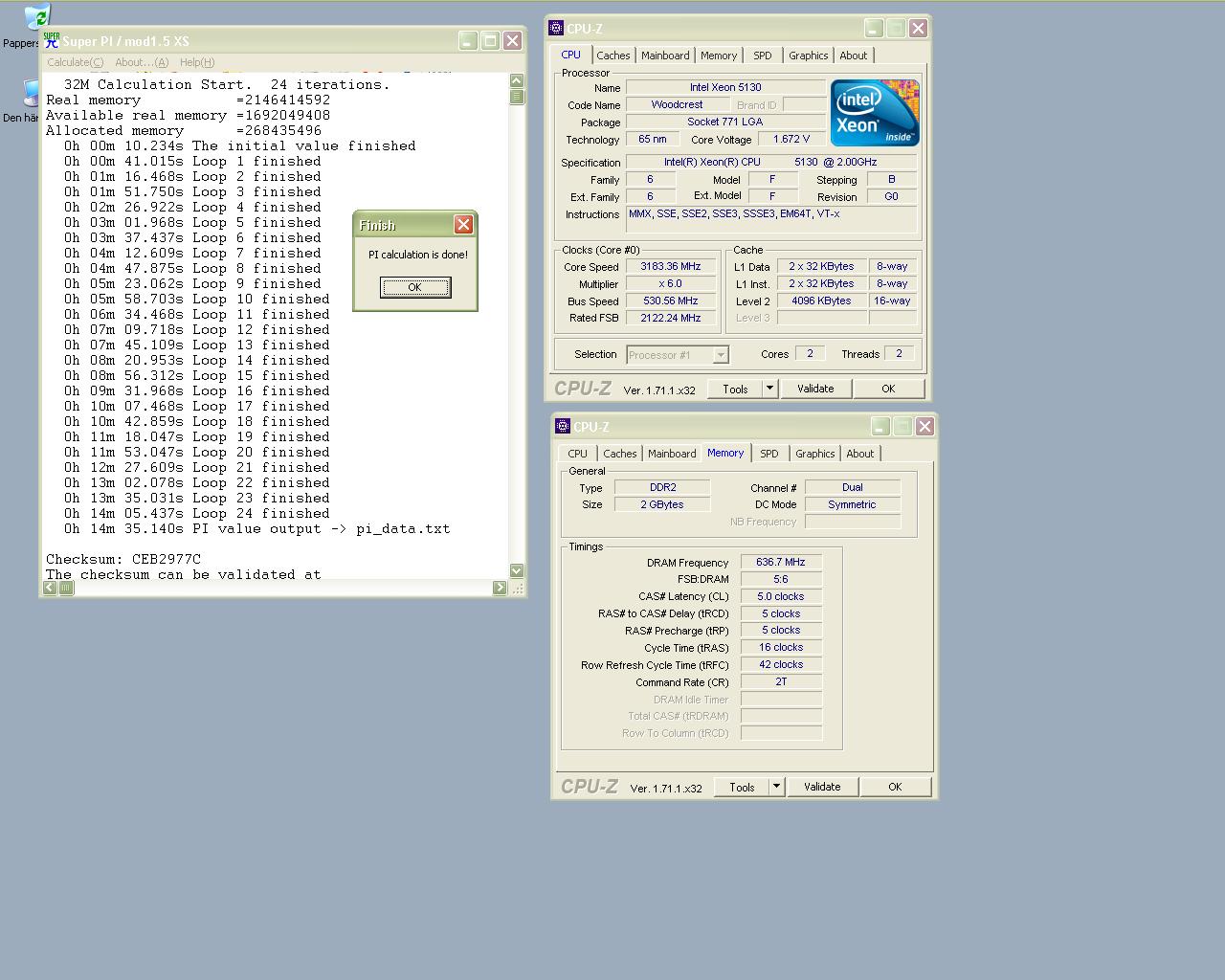Click the Loop 24 finished line
The image size is (1225, 980).
[196, 513]
